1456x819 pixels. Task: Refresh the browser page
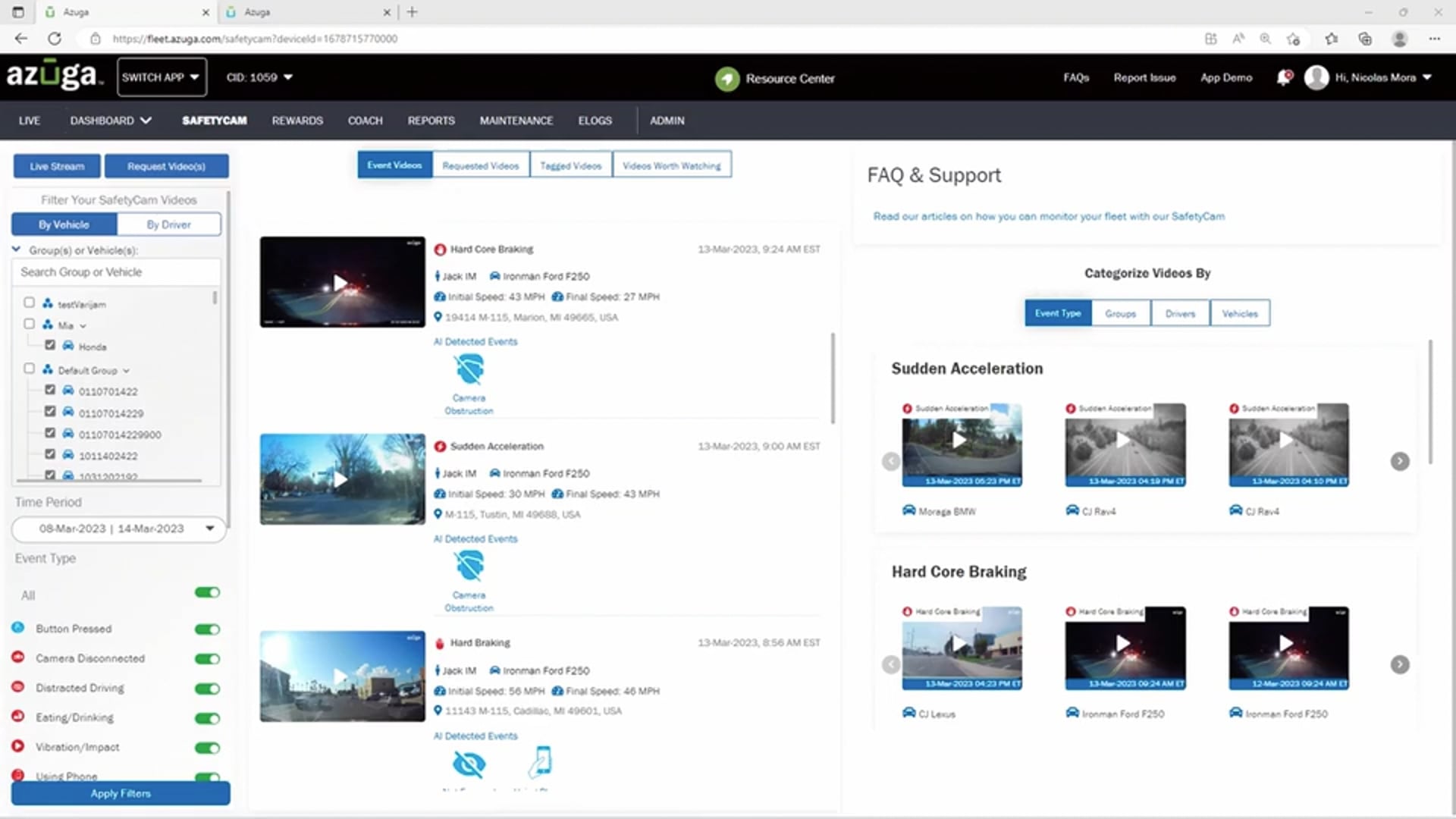click(x=55, y=39)
